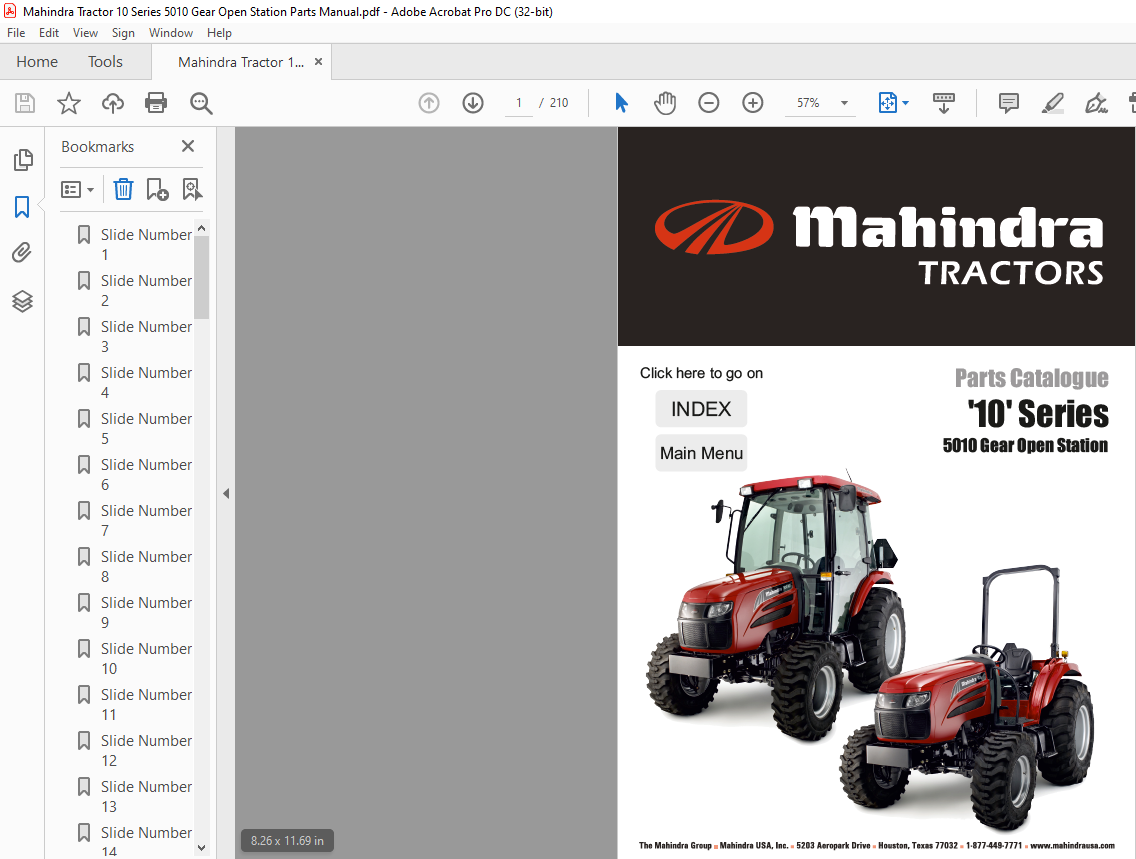Go to previous page arrow
This screenshot has height=859, width=1136.
(x=429, y=103)
